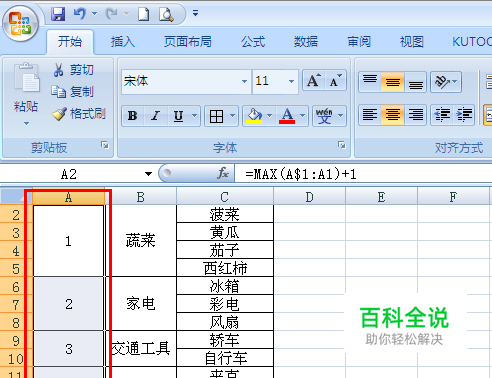Select cell containing 冰箱

[225, 286]
